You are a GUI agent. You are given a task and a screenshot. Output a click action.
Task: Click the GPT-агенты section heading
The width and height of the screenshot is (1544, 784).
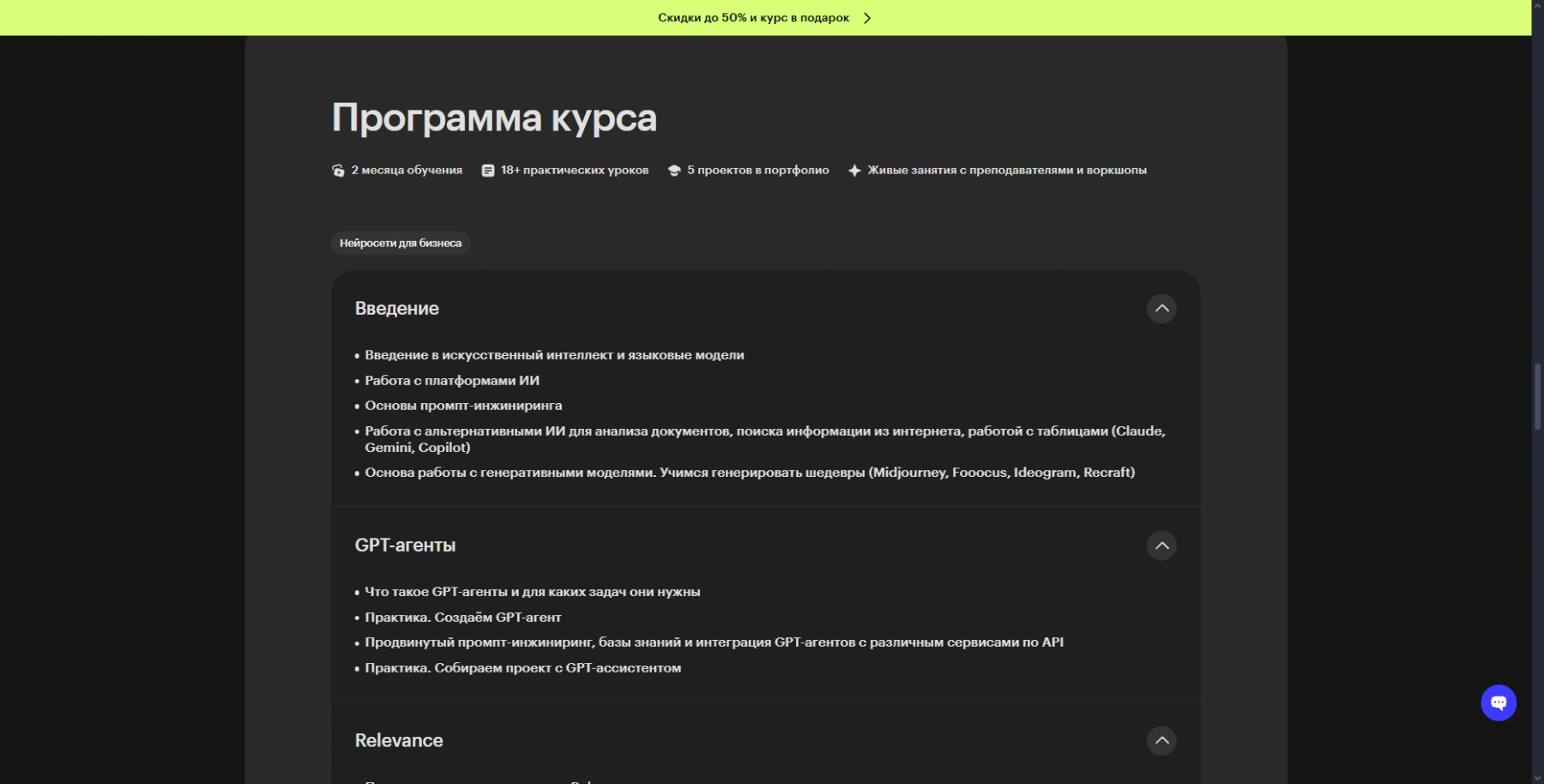[x=406, y=545]
